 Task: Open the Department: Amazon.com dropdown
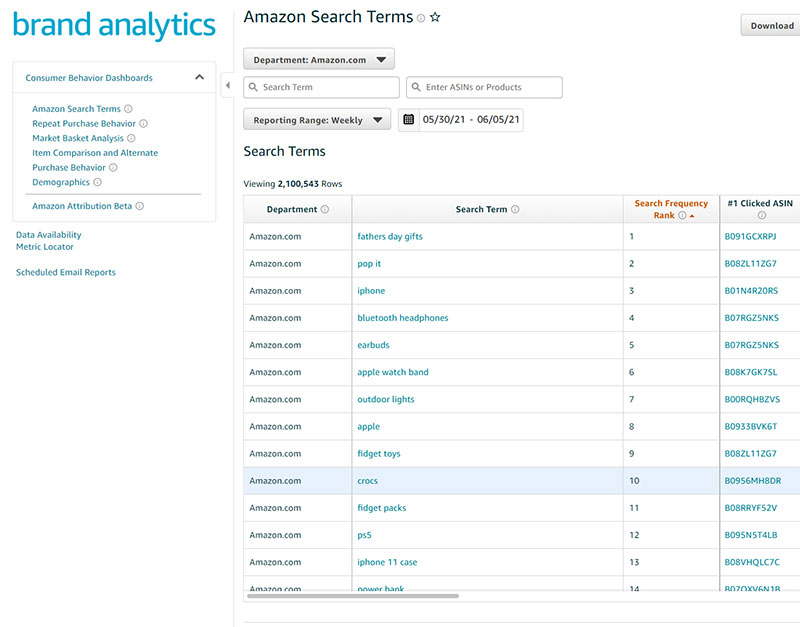319,60
